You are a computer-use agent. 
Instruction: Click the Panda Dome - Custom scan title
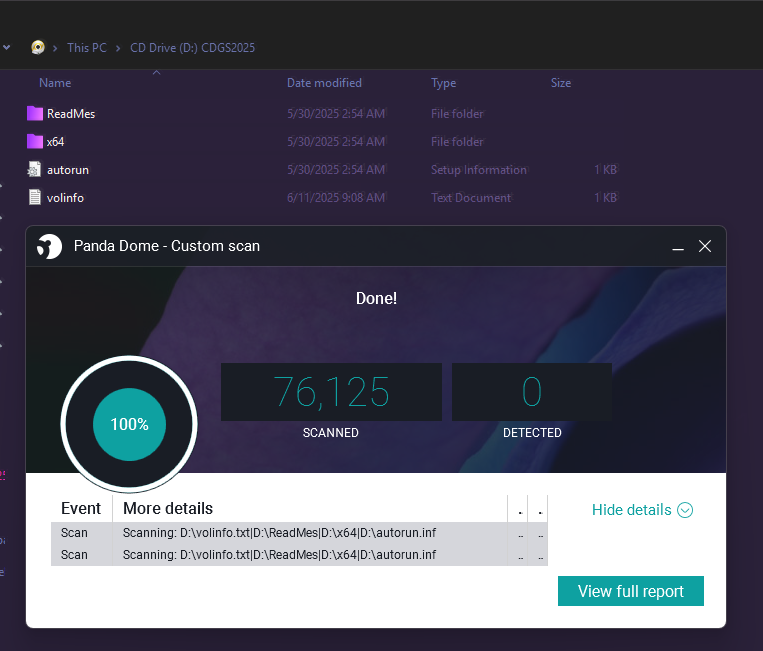coord(167,246)
